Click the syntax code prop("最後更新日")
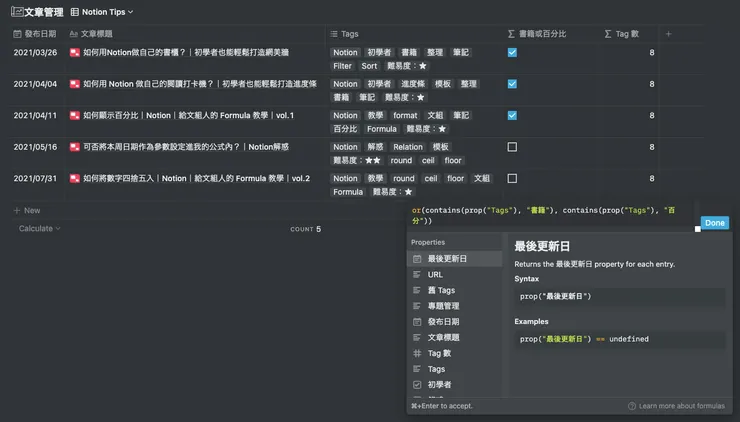The width and height of the screenshot is (740, 422). pyautogui.click(x=555, y=296)
